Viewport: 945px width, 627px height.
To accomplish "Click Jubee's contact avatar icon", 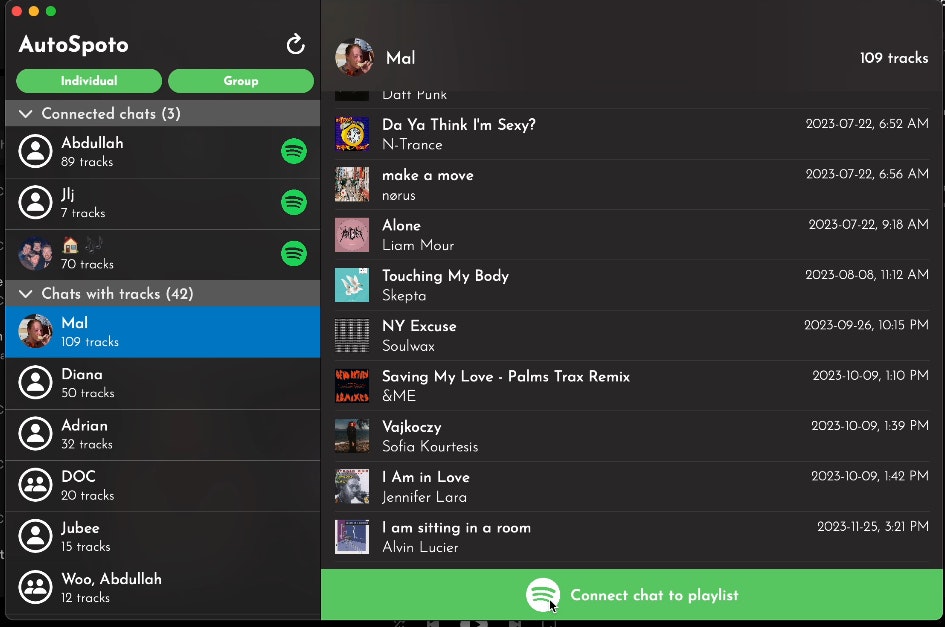I will point(36,536).
